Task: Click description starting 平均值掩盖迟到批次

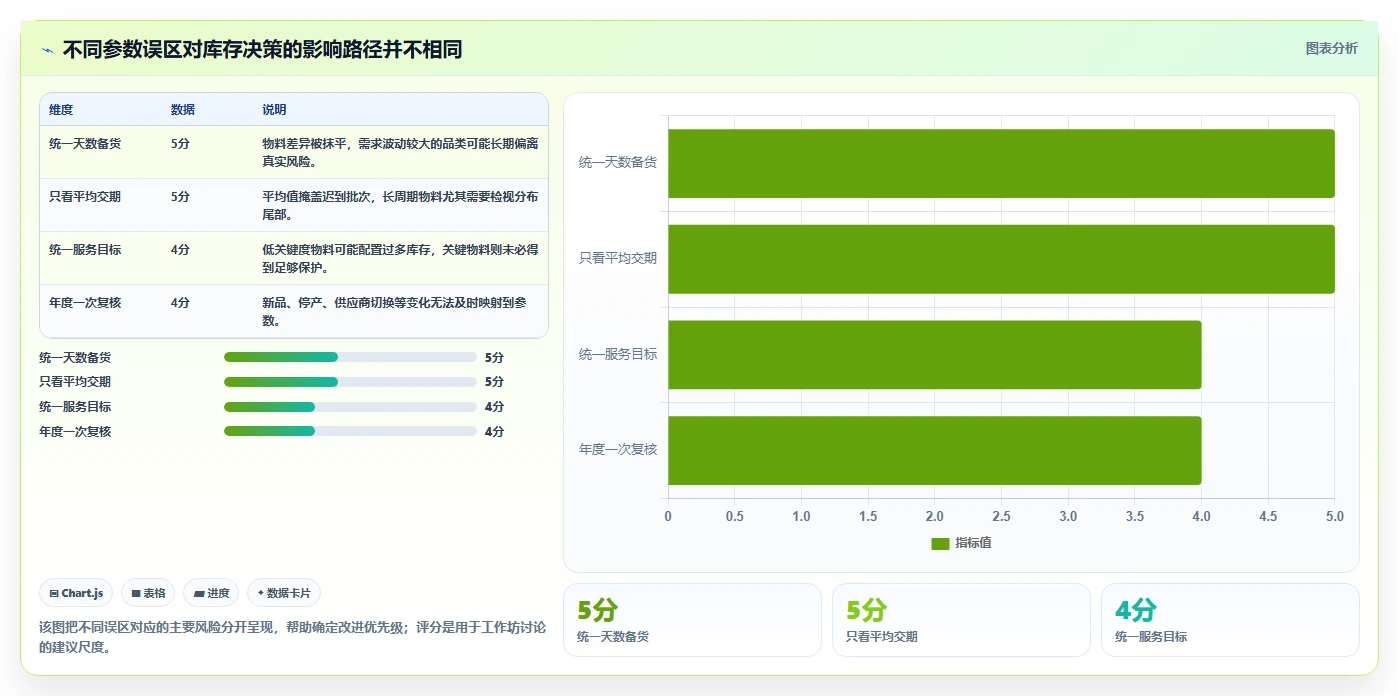Action: (x=400, y=205)
